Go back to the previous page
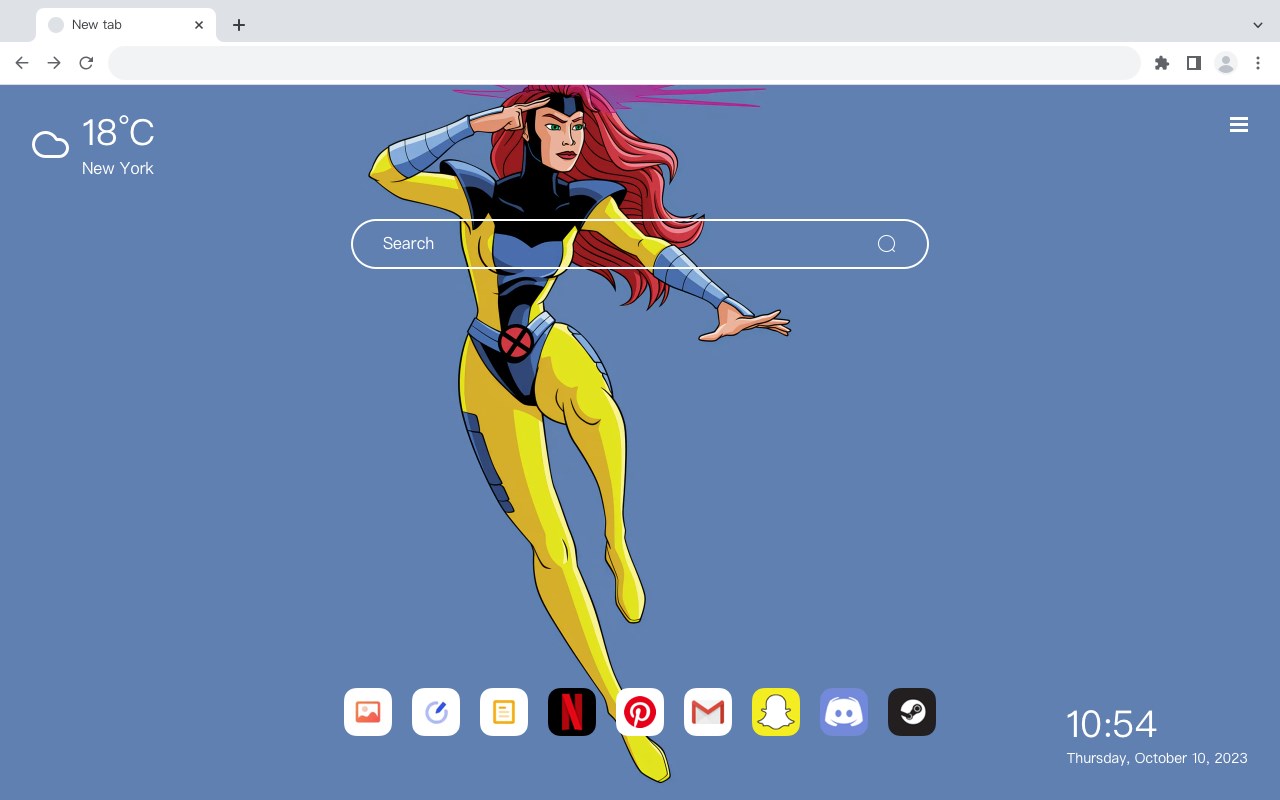The image size is (1280, 800). 22,63
